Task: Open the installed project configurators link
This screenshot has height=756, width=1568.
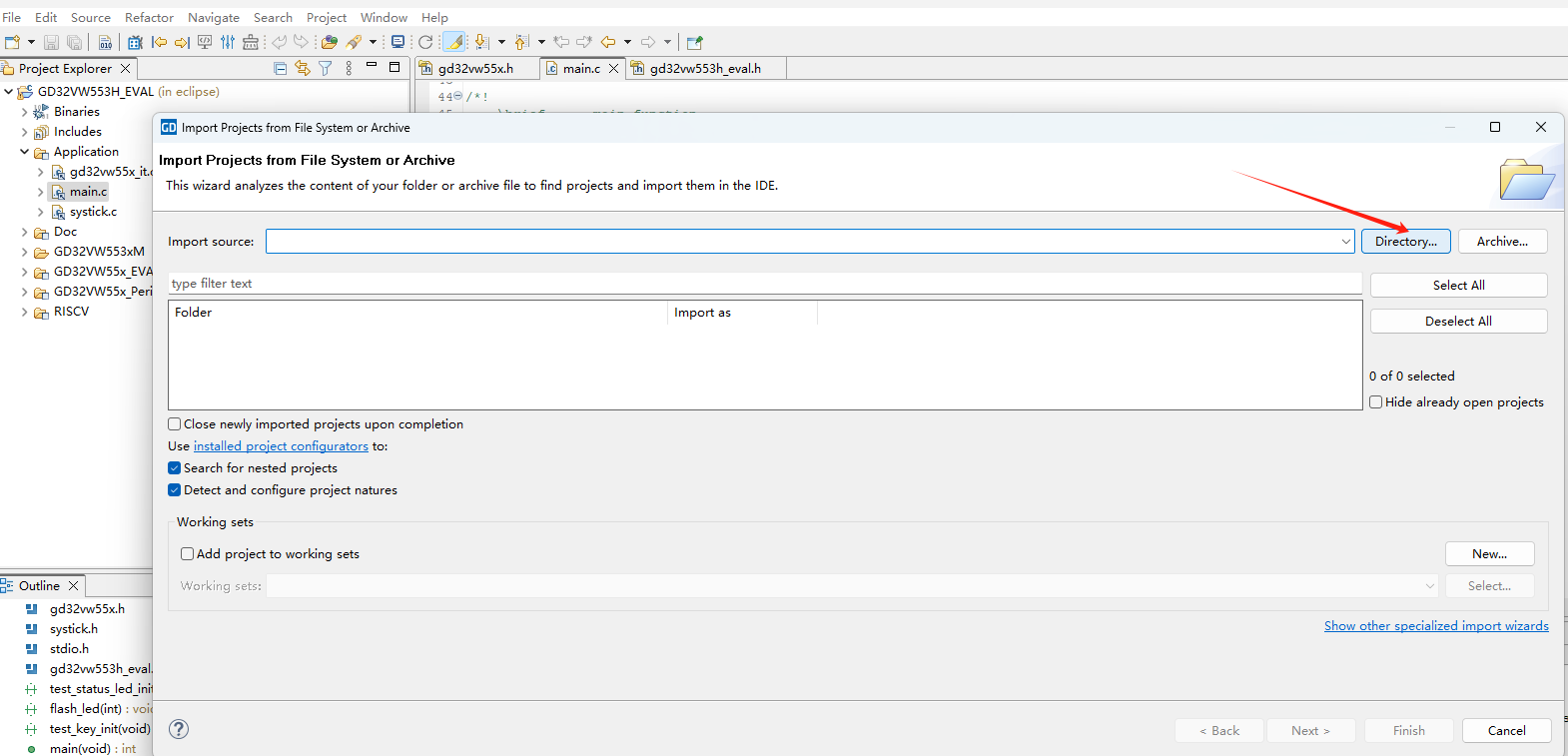Action: (x=281, y=446)
